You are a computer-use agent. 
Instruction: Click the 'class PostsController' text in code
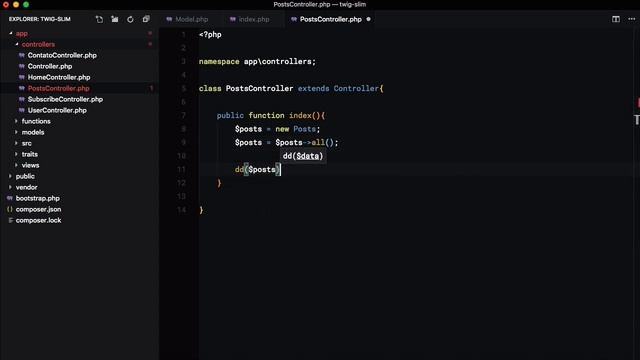coord(246,89)
